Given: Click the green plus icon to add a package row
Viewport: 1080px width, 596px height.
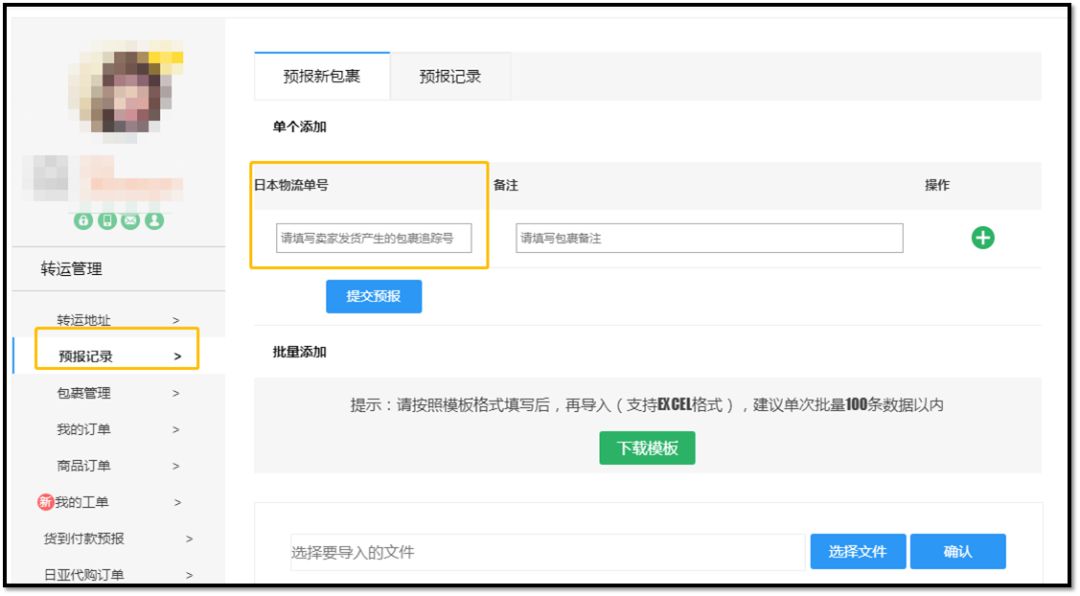Looking at the screenshot, I should (983, 237).
